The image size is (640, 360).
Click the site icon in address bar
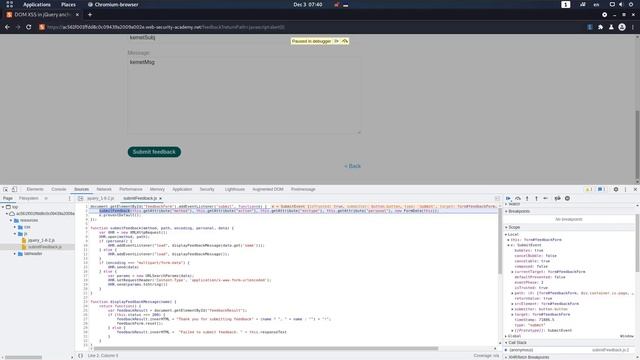(42, 27)
